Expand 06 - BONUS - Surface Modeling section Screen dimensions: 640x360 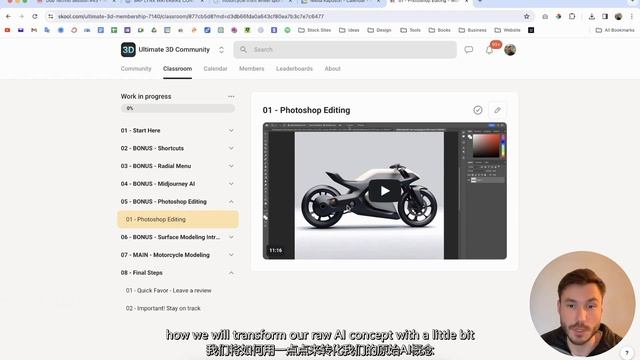pos(231,237)
